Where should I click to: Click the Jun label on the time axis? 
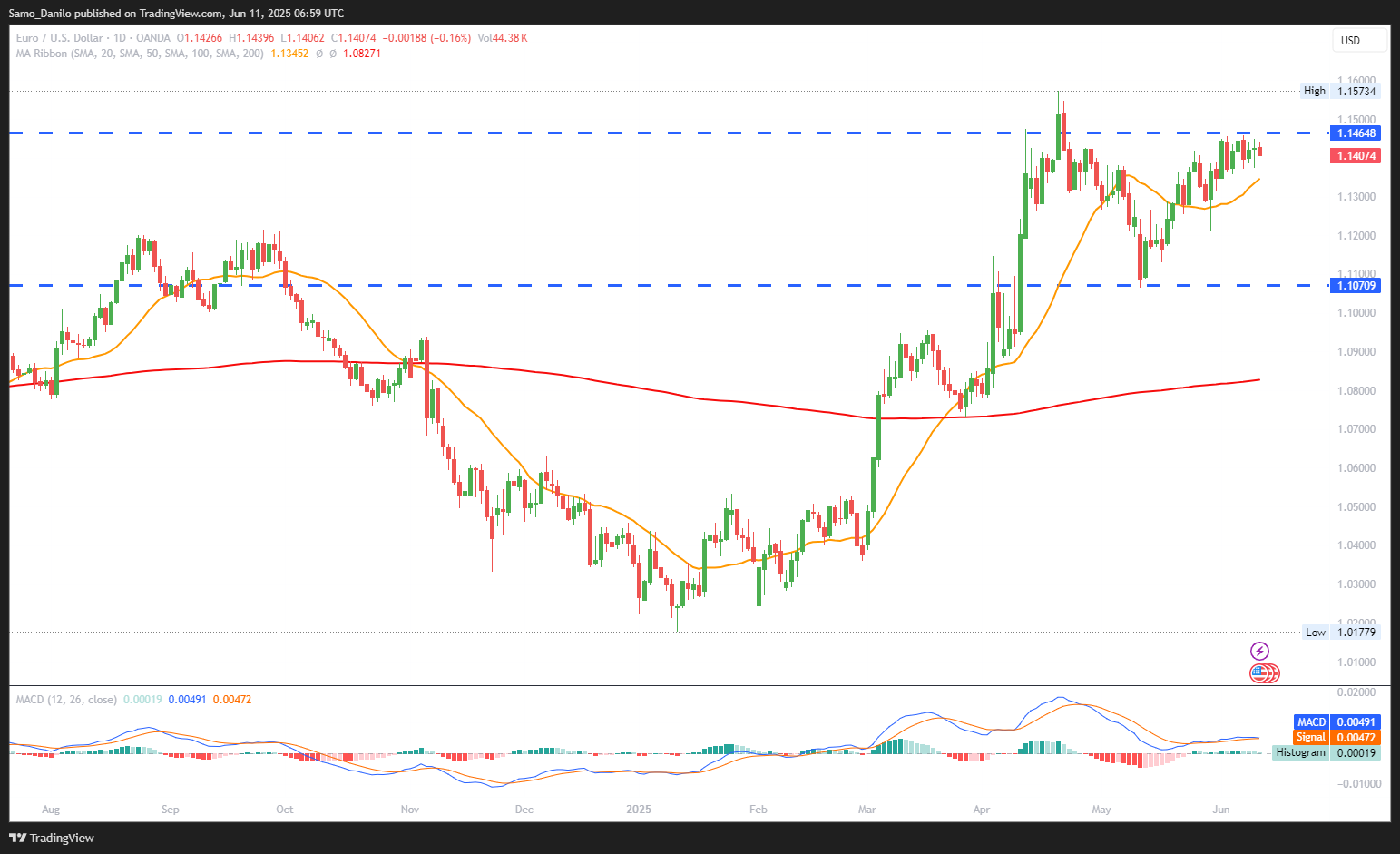click(1221, 810)
